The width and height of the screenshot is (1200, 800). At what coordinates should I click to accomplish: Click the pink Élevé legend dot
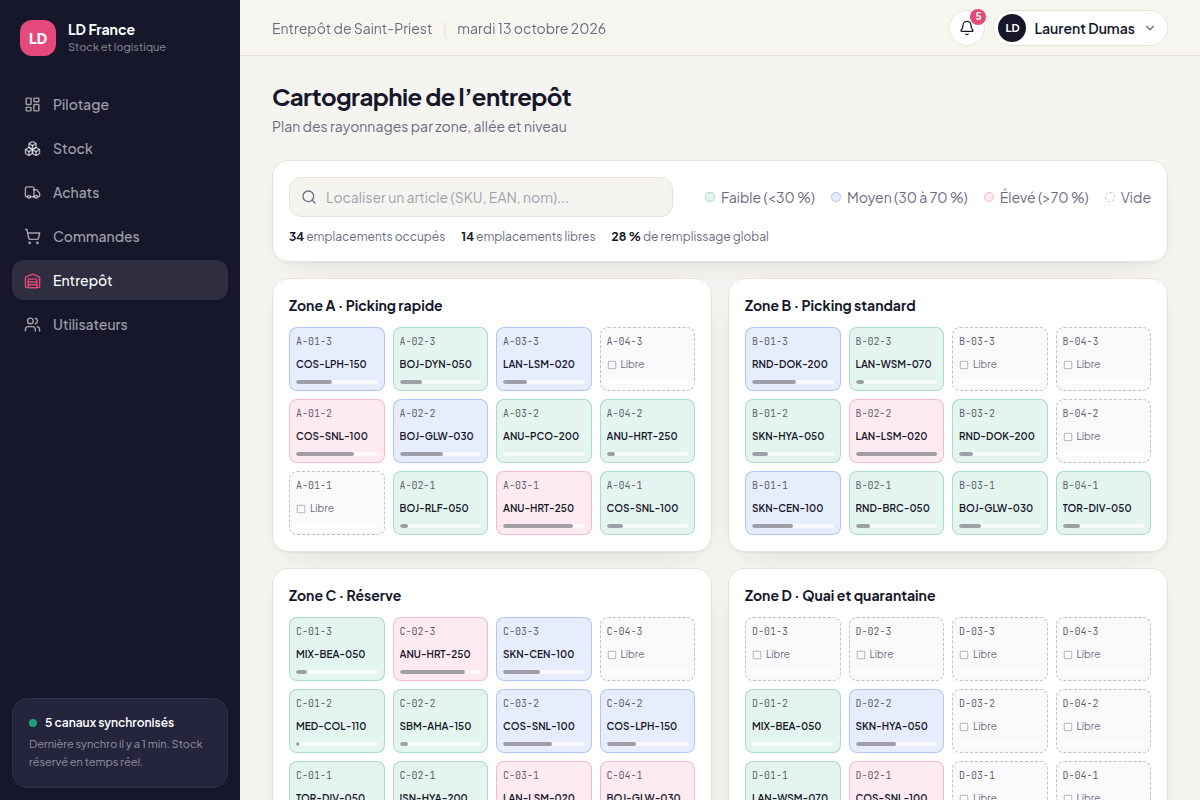click(x=989, y=198)
